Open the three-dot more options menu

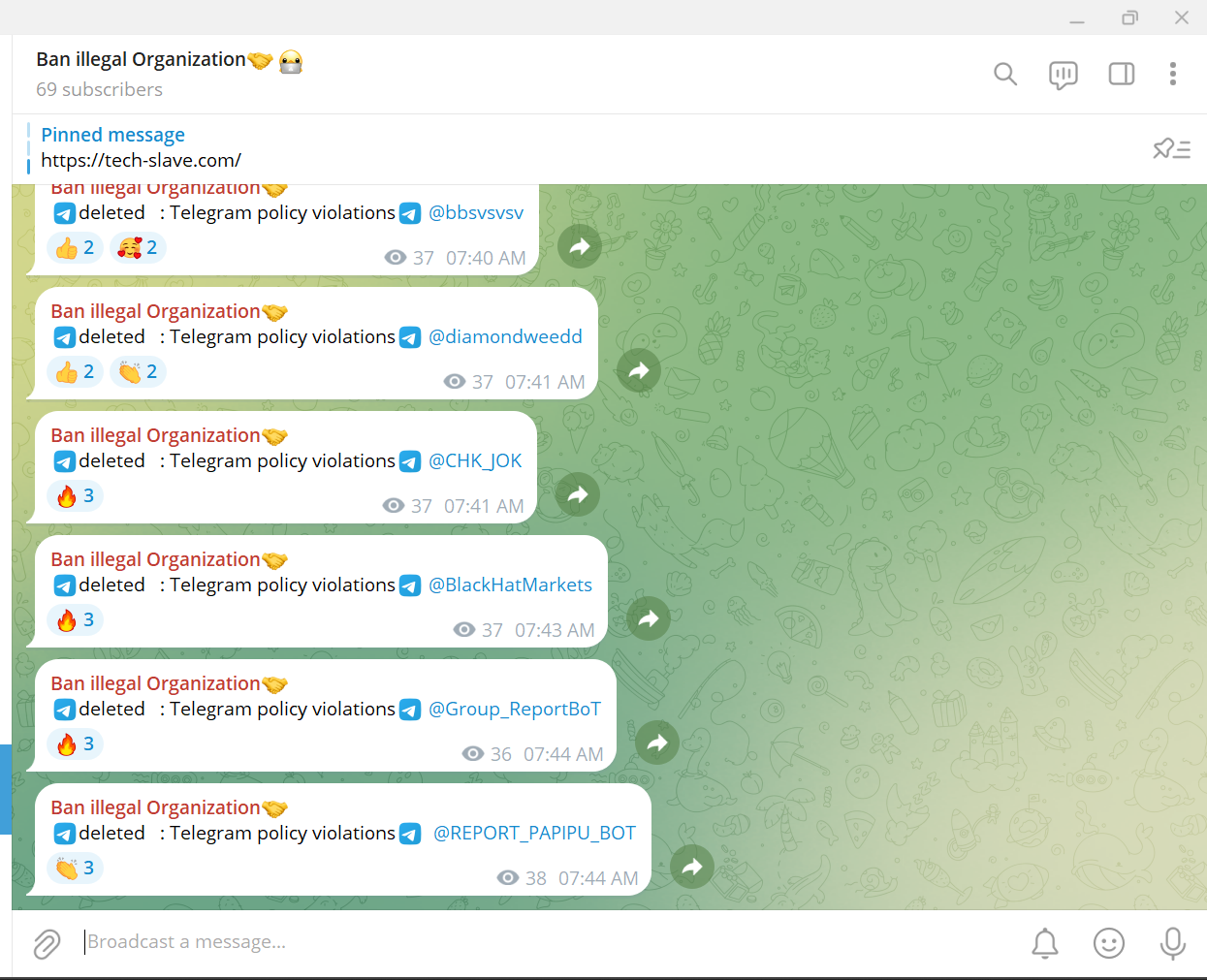(1173, 74)
